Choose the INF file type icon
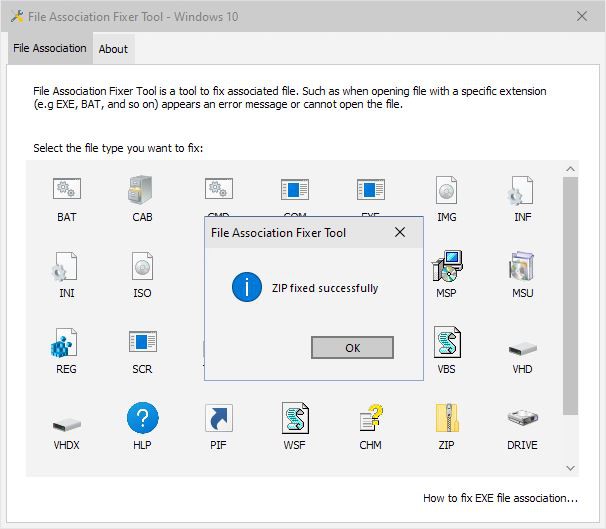This screenshot has height=529, width=606. tap(522, 190)
